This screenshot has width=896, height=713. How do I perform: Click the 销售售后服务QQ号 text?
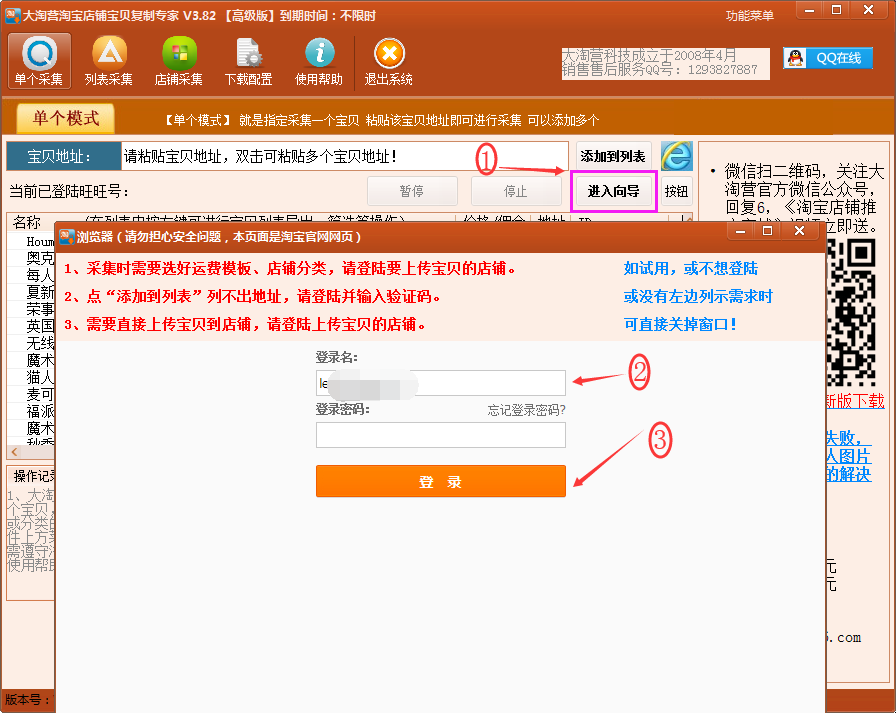pos(659,70)
